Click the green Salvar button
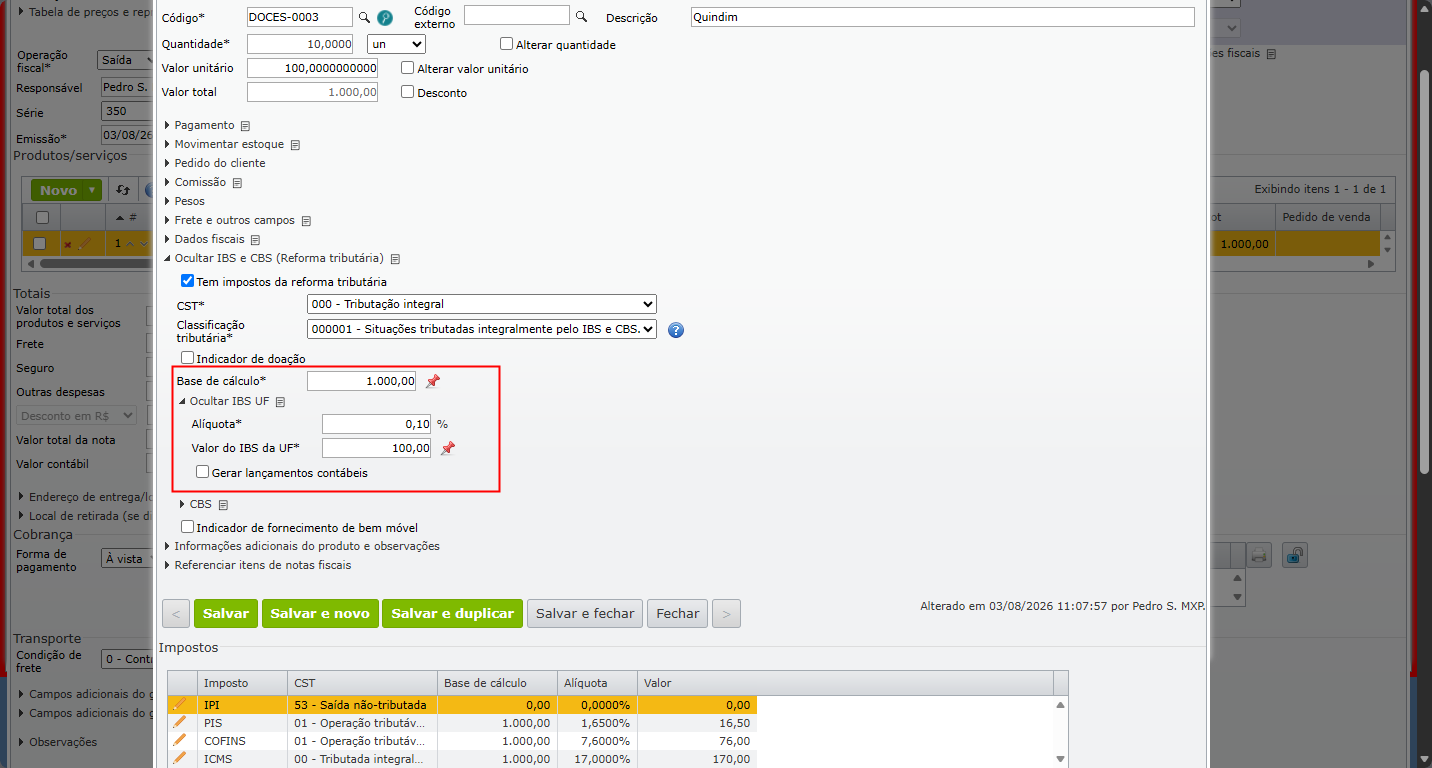The height and width of the screenshot is (768, 1432). click(226, 613)
